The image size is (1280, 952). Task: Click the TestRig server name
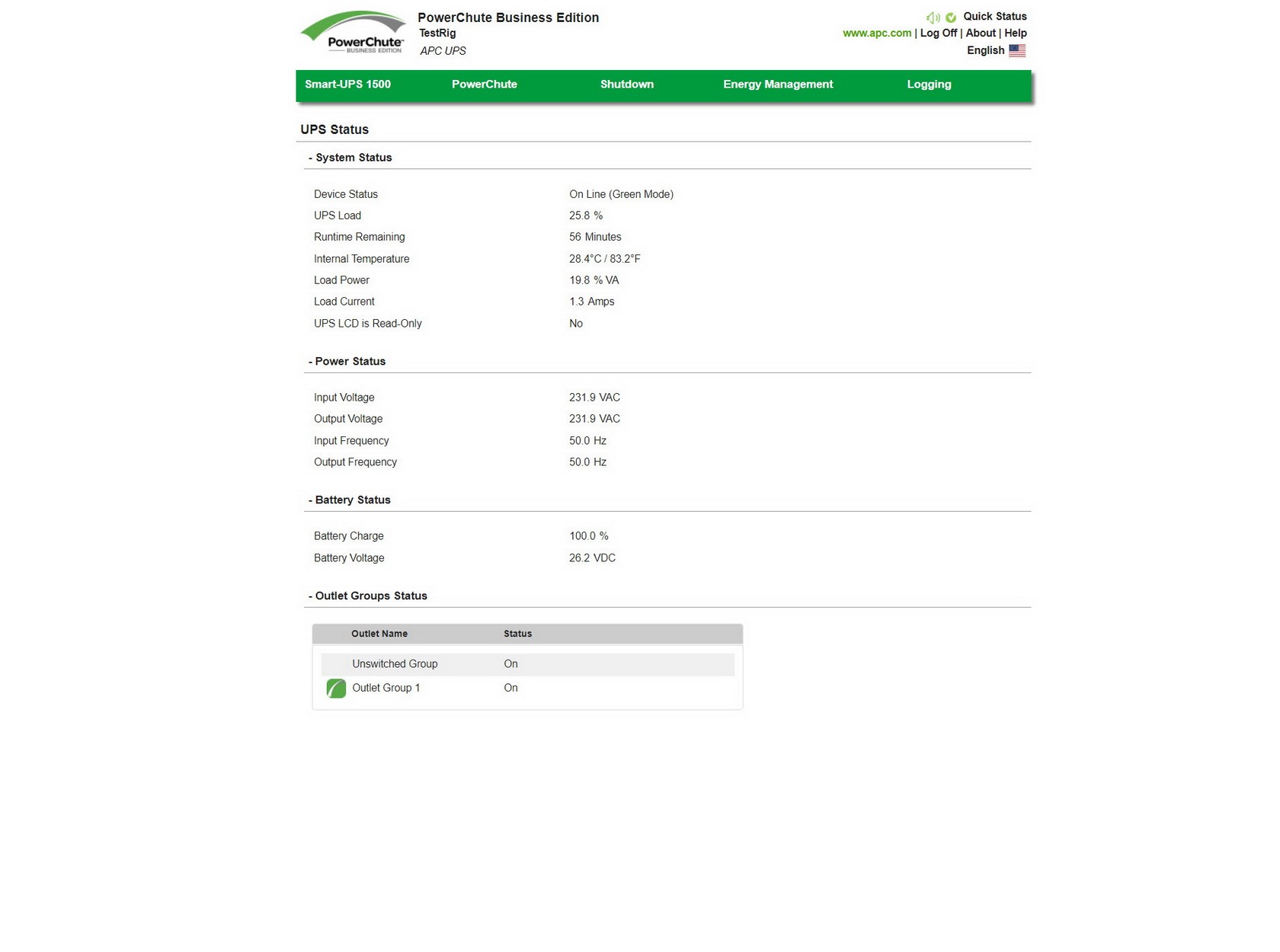(x=437, y=34)
